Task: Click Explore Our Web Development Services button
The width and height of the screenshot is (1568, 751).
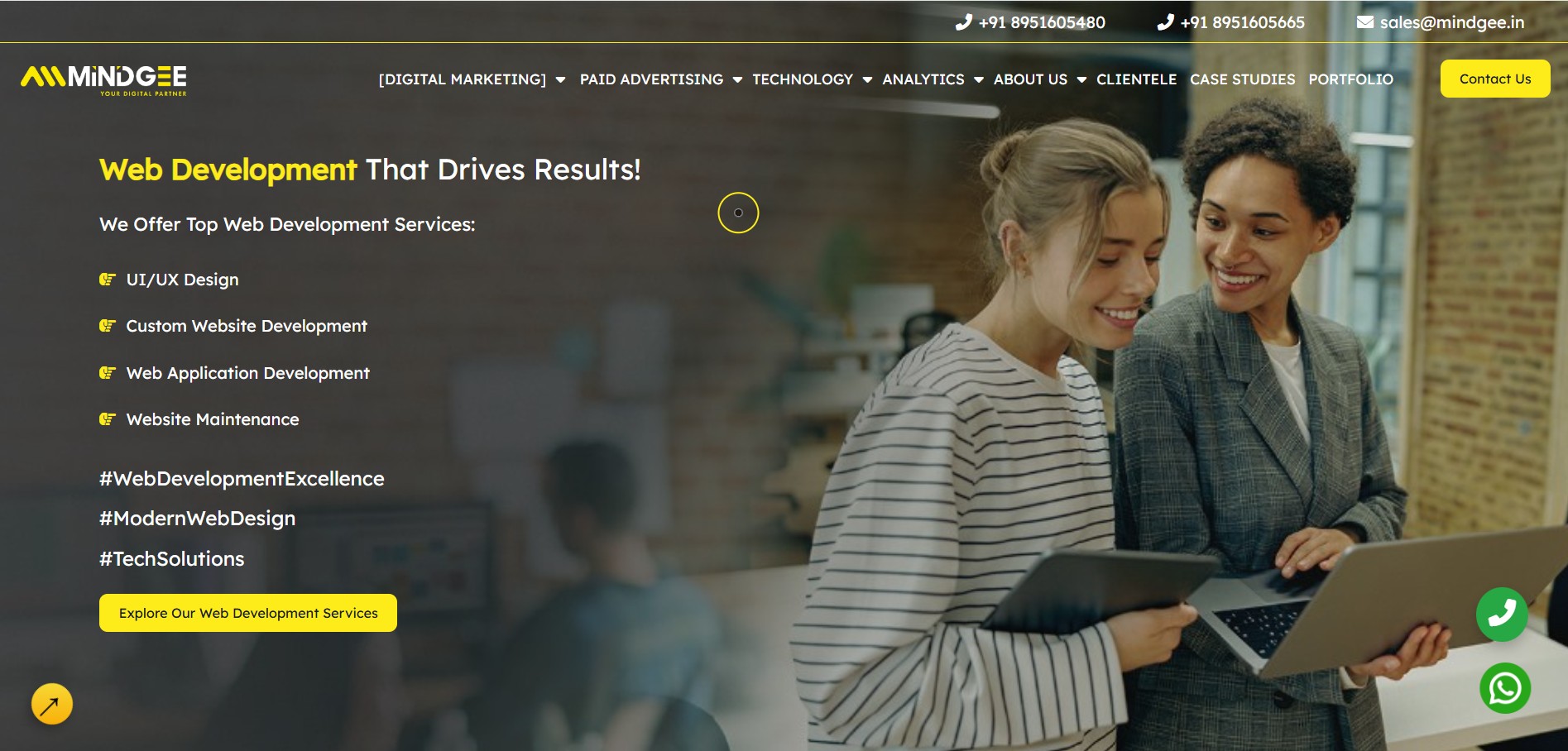Action: pos(247,613)
